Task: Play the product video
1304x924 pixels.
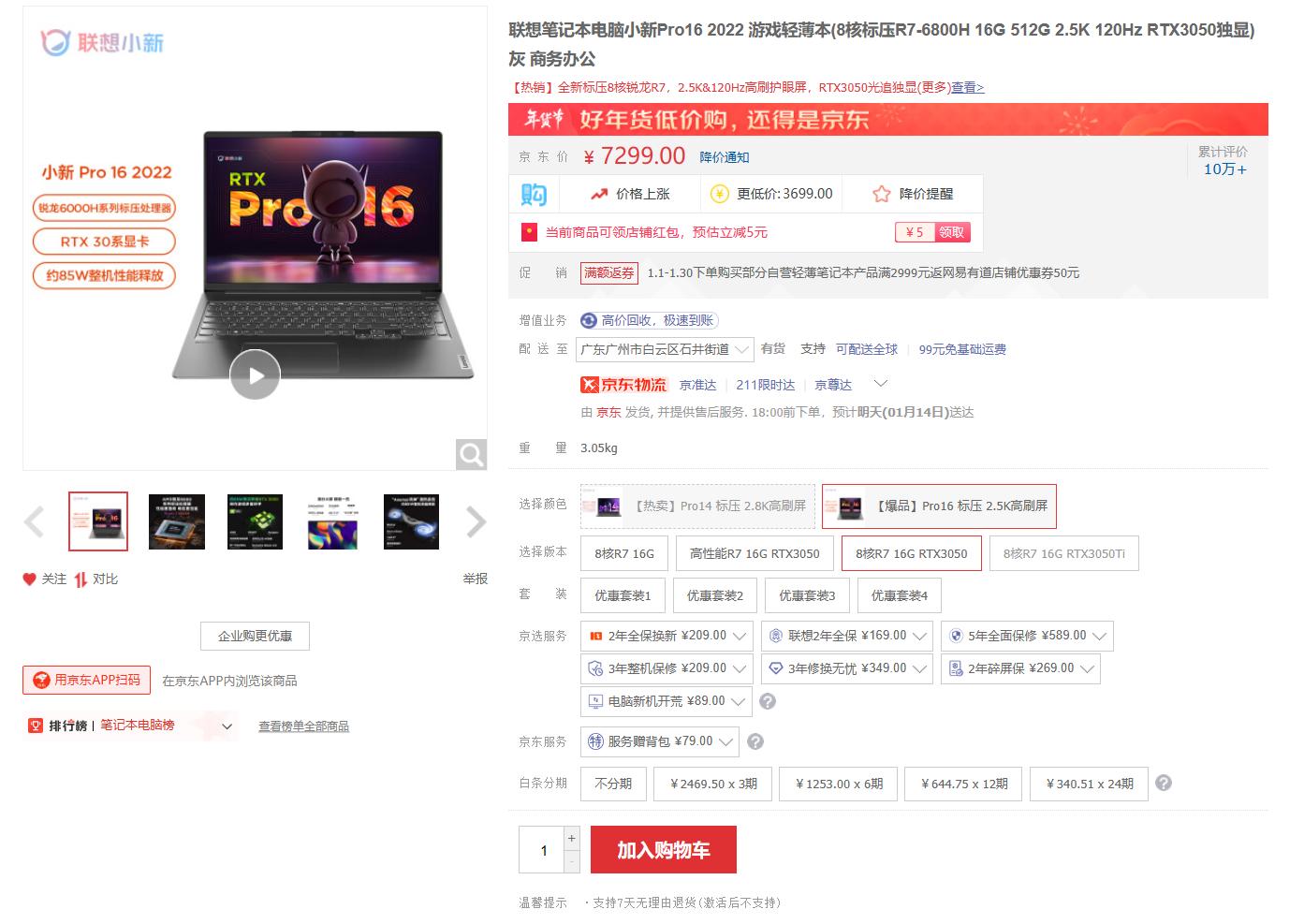Action: [x=255, y=374]
